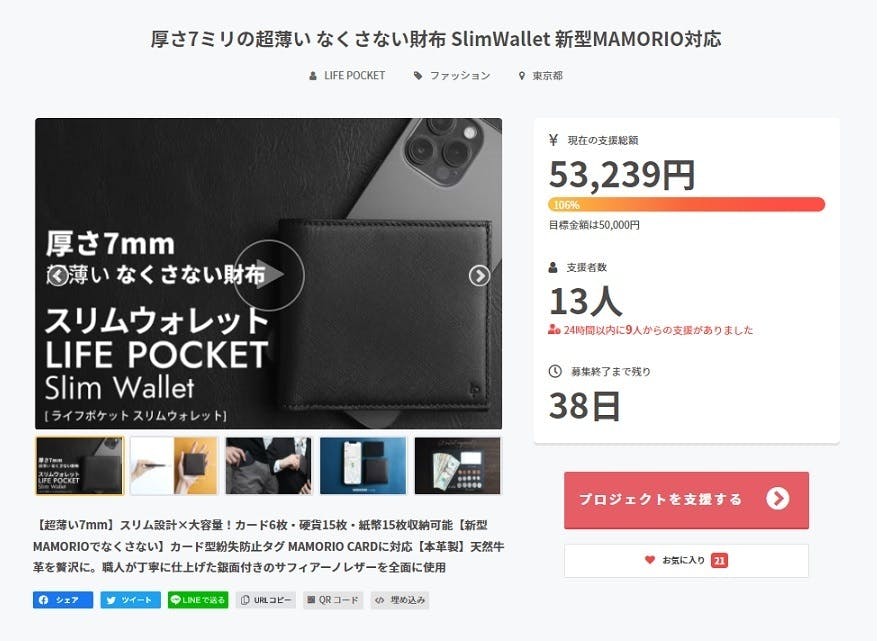This screenshot has width=878, height=641.
Task: Click the Facebook シェア button
Action: (63, 600)
